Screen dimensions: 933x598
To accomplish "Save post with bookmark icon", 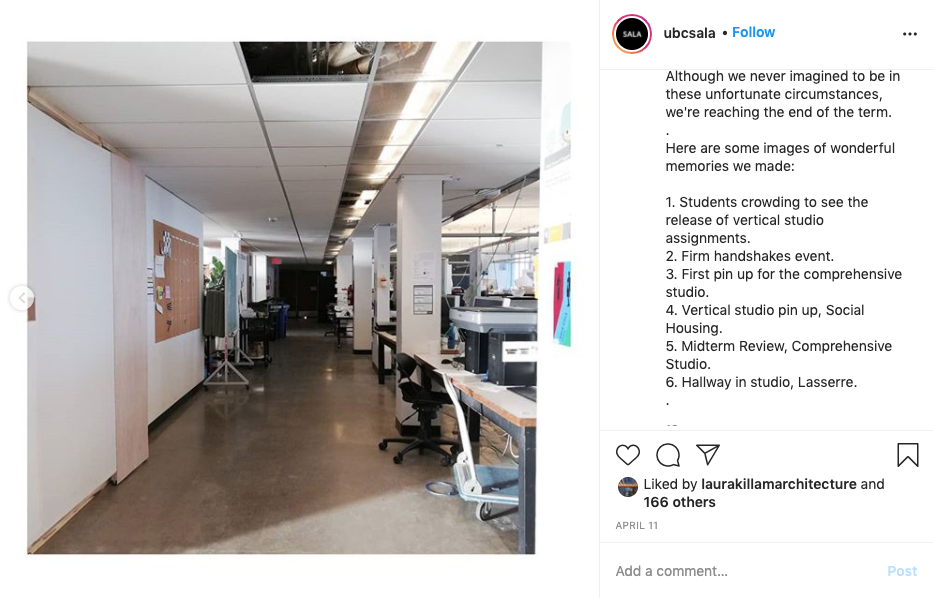I will (x=907, y=455).
